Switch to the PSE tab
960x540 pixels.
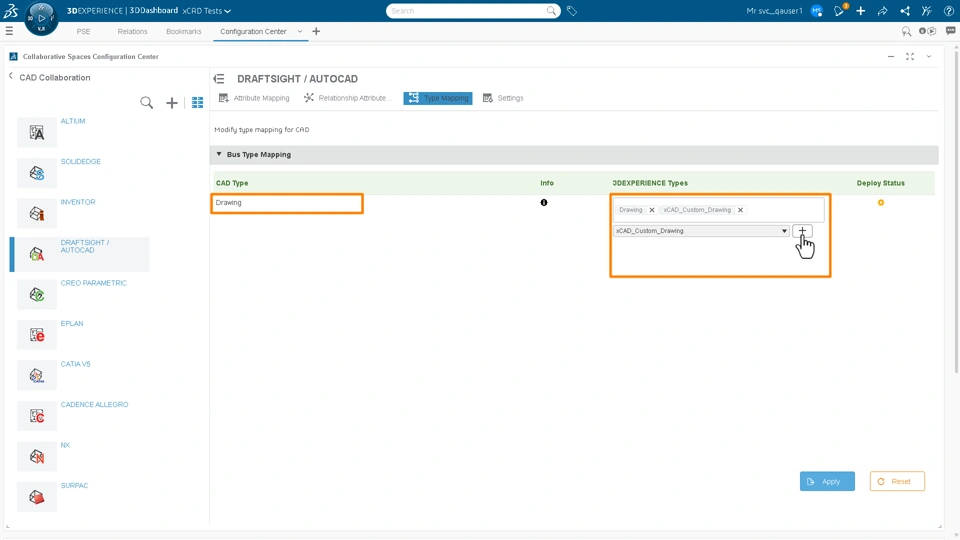(x=83, y=31)
